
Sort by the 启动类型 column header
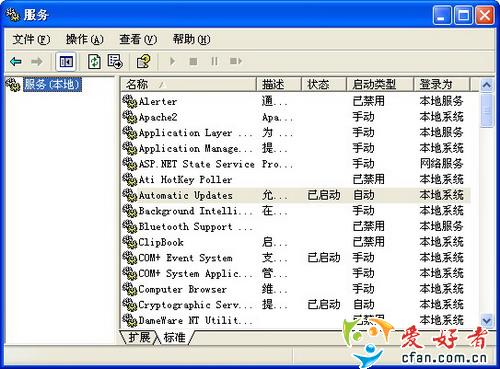380,84
